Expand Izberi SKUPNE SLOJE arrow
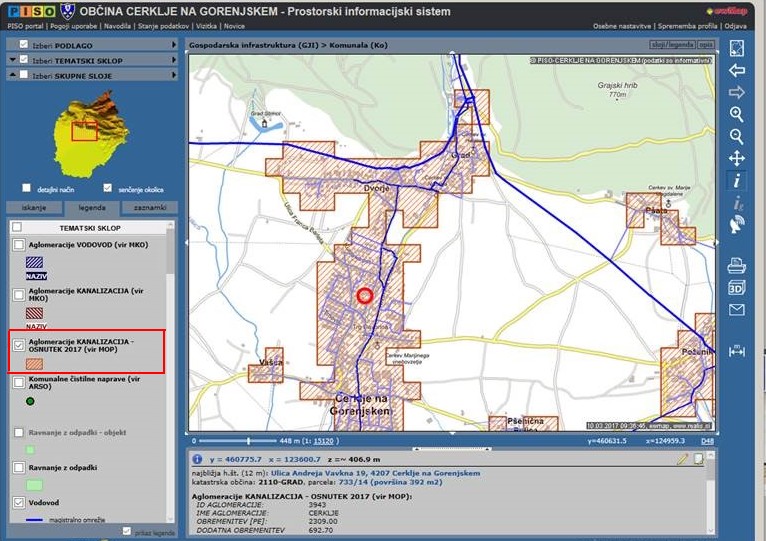This screenshot has height=541, width=766. (173, 75)
